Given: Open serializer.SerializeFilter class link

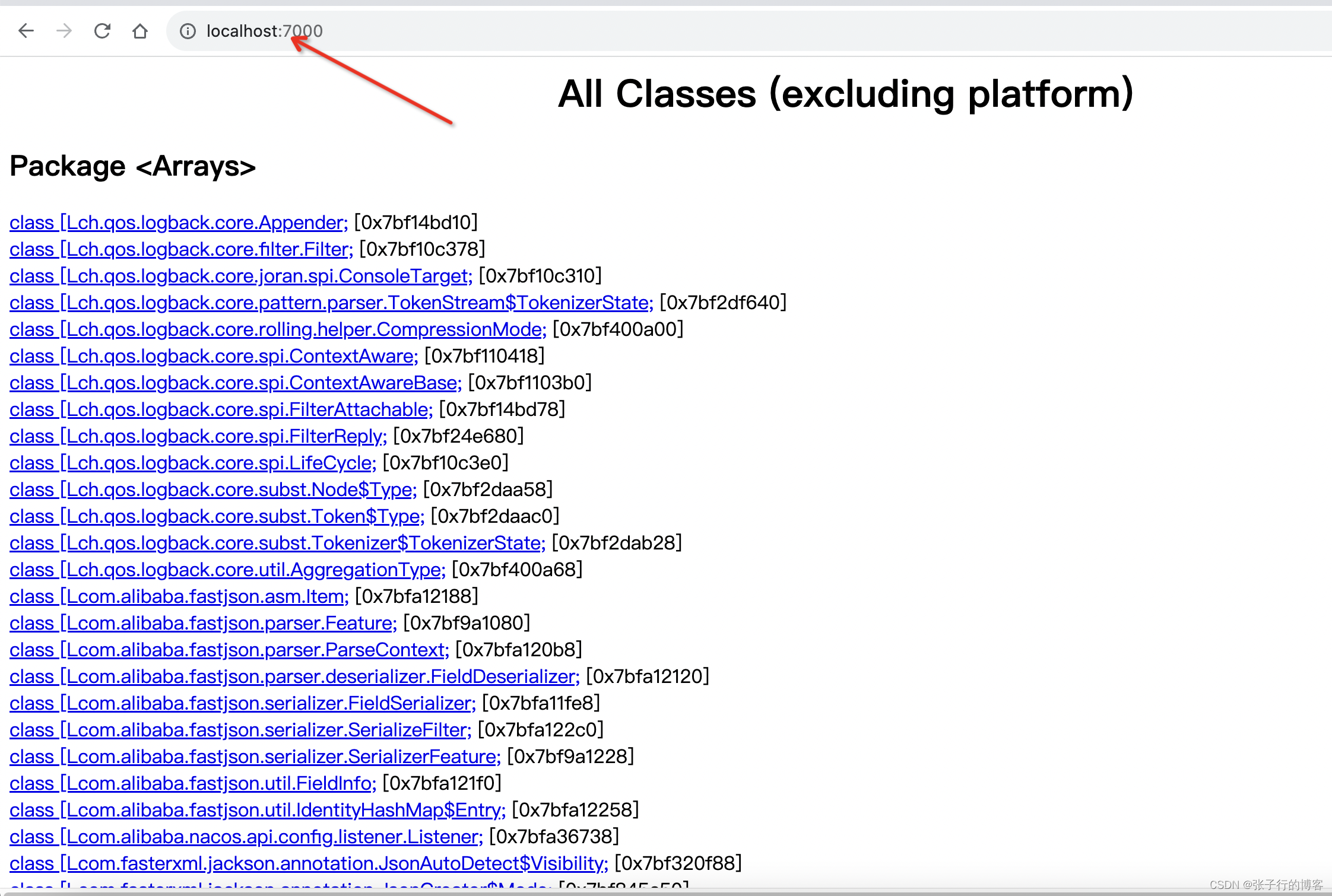Looking at the screenshot, I should point(240,730).
